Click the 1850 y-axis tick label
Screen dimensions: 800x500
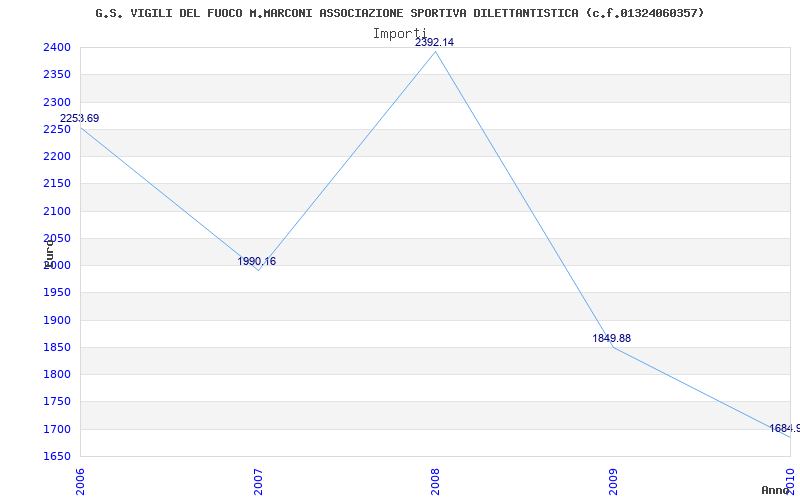[x=58, y=347]
